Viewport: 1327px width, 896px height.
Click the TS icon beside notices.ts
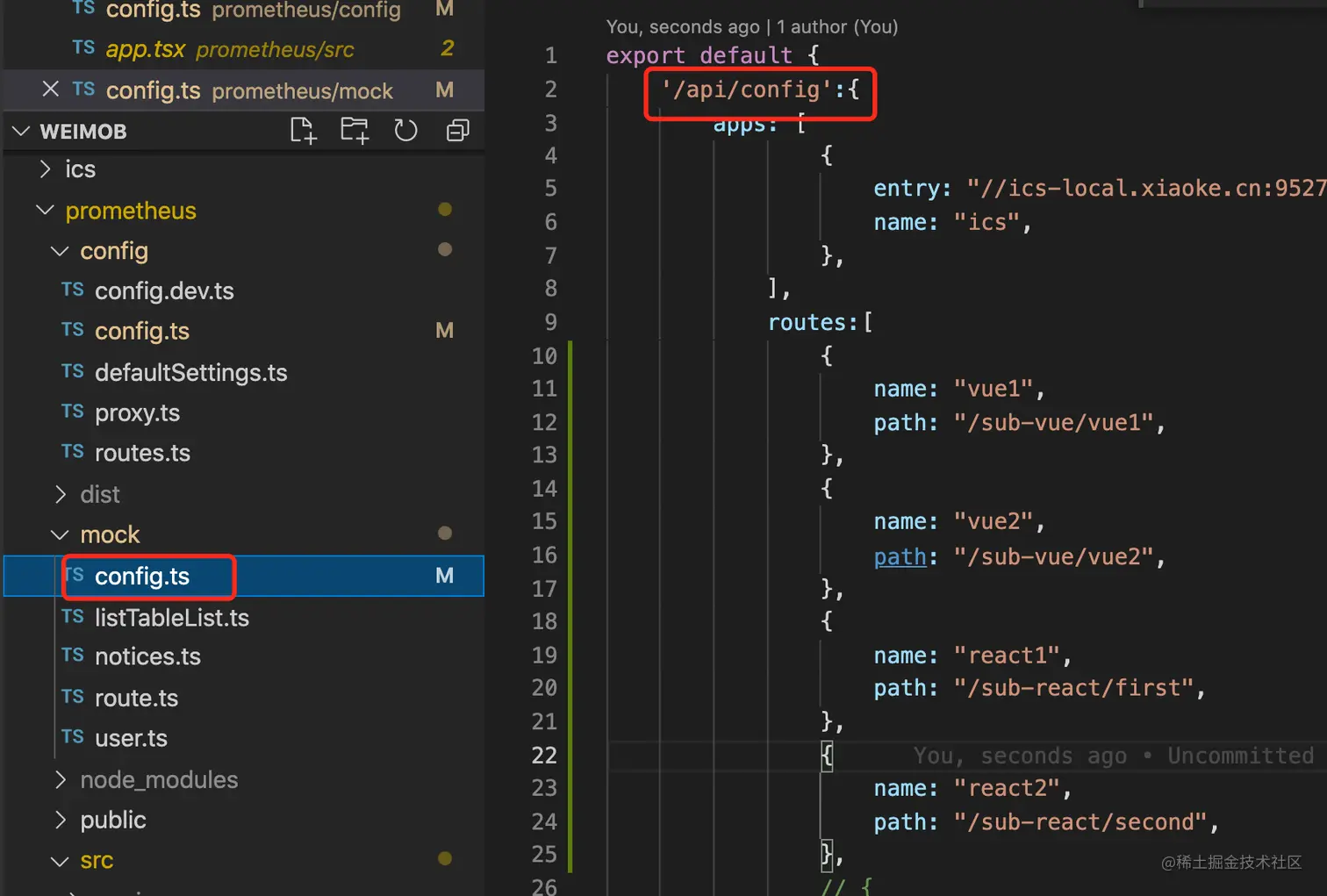point(73,656)
